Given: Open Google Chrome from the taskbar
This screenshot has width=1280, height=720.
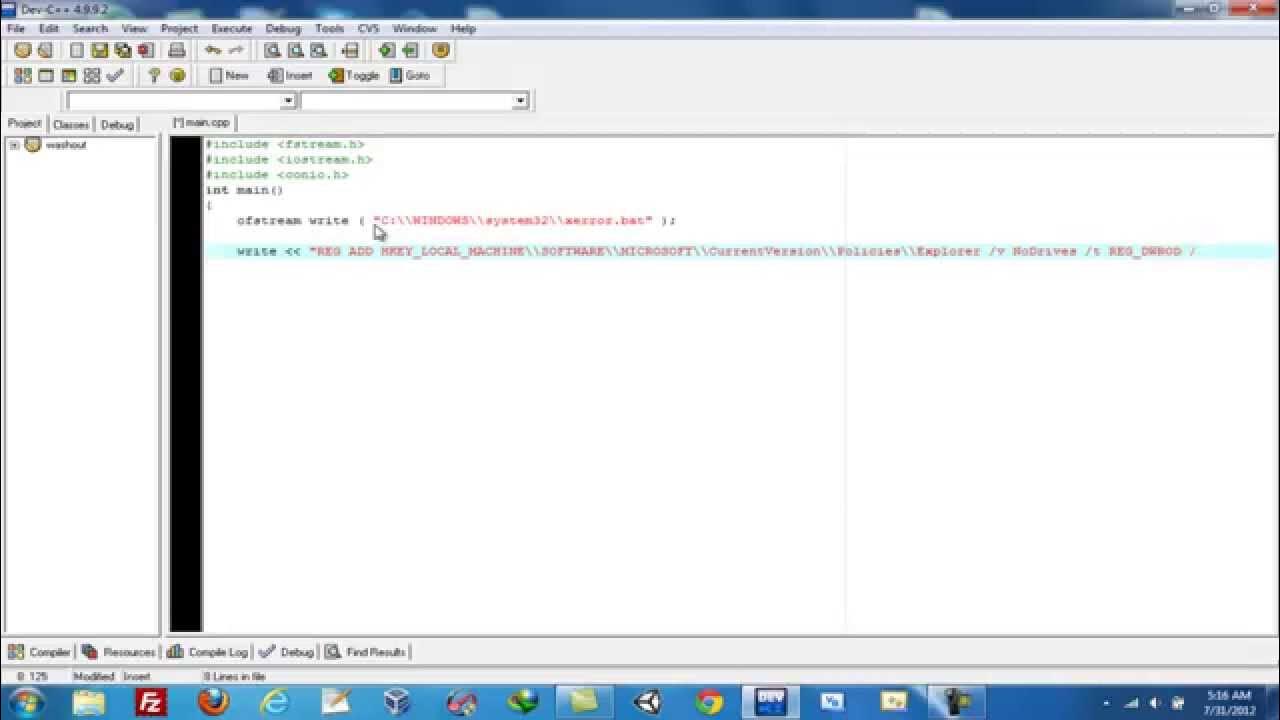Looking at the screenshot, I should [x=709, y=702].
